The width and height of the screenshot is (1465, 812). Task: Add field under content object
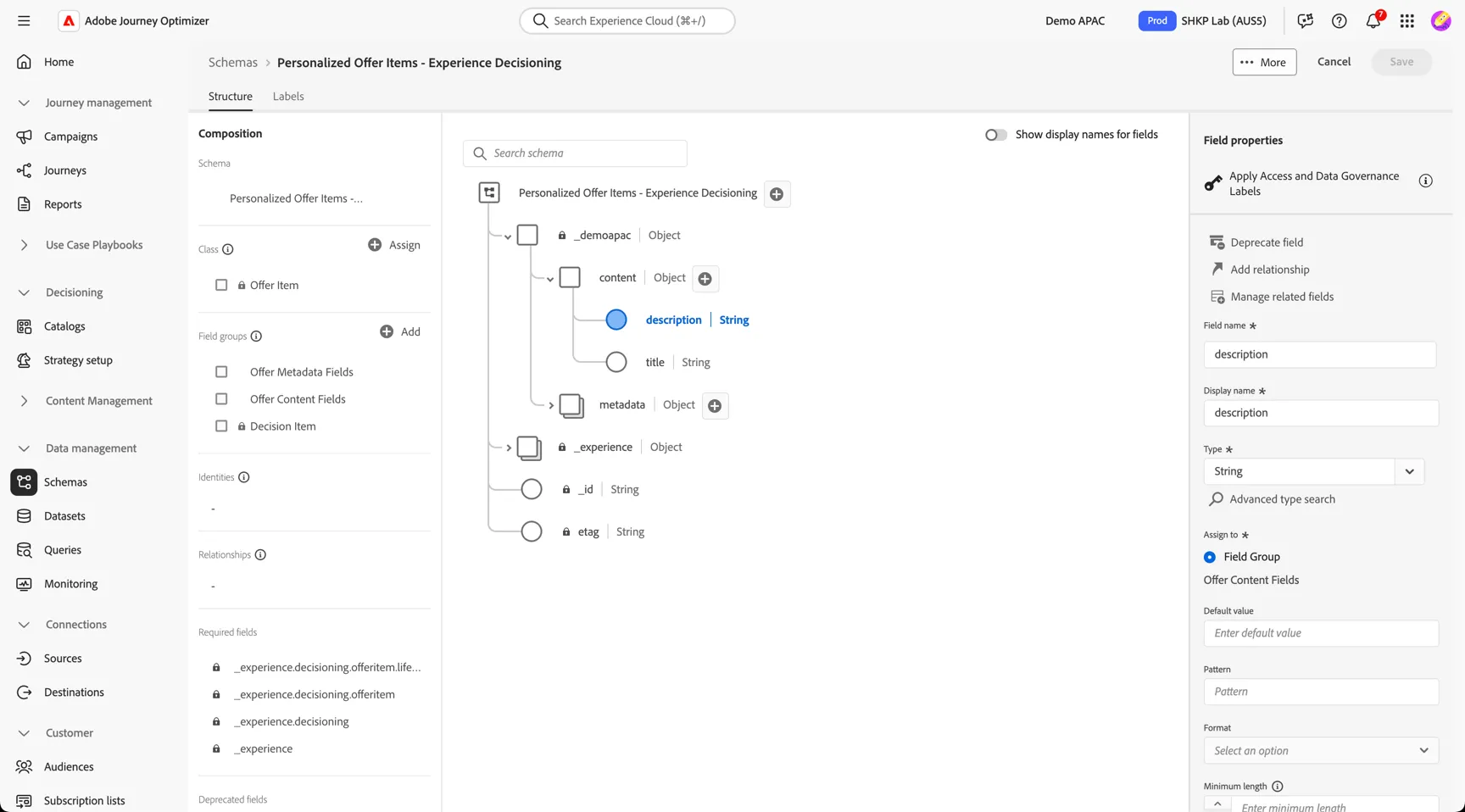tap(705, 279)
